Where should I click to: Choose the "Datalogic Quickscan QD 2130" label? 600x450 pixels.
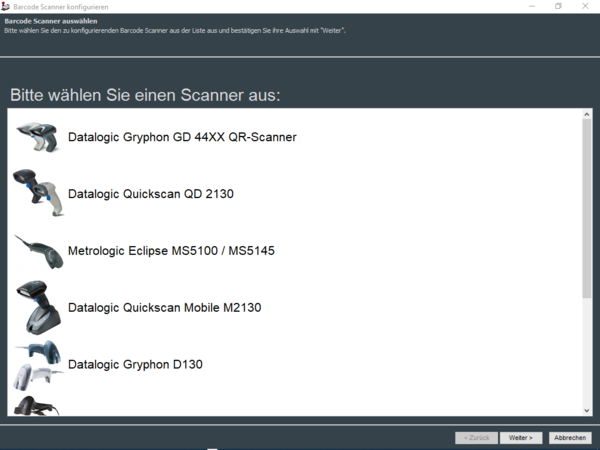150,194
